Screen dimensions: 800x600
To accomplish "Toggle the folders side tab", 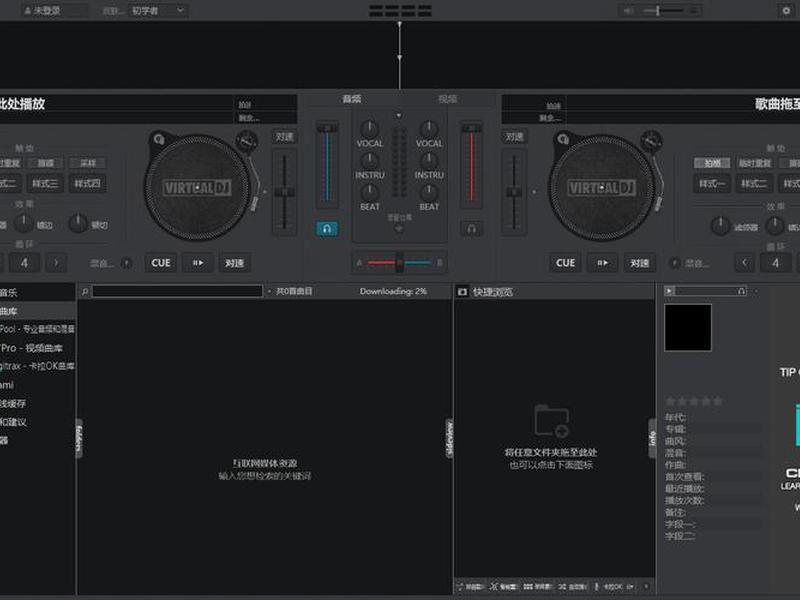I will point(79,438).
